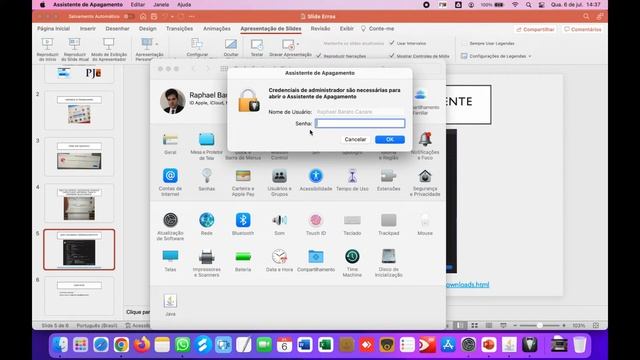The image size is (640, 360).
Task: Switch to the Página Inicial tab
Action: tap(53, 29)
